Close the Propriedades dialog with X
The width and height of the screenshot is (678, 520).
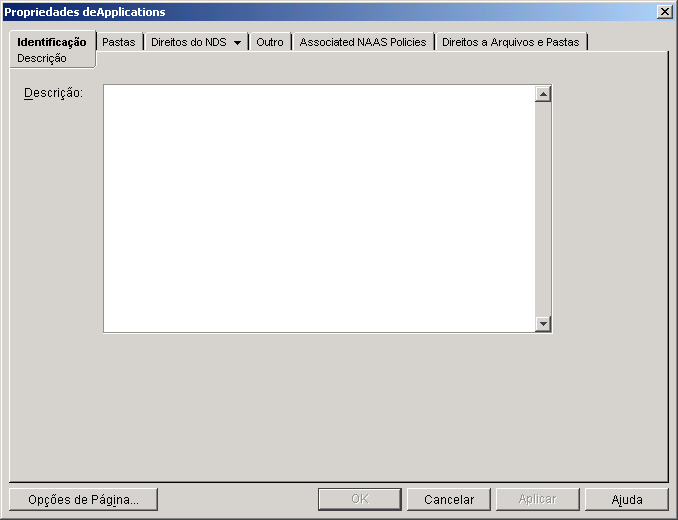point(664,12)
